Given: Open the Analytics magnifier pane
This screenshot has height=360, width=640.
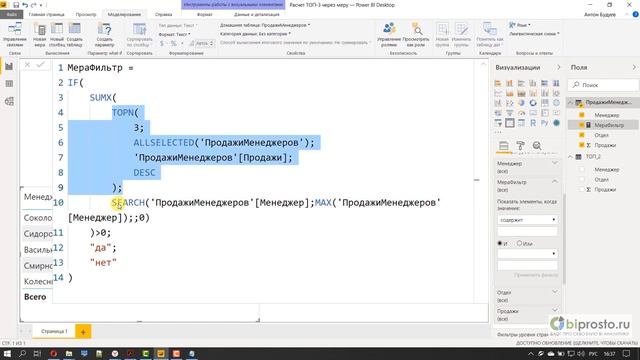Looking at the screenshot, I should 537,146.
